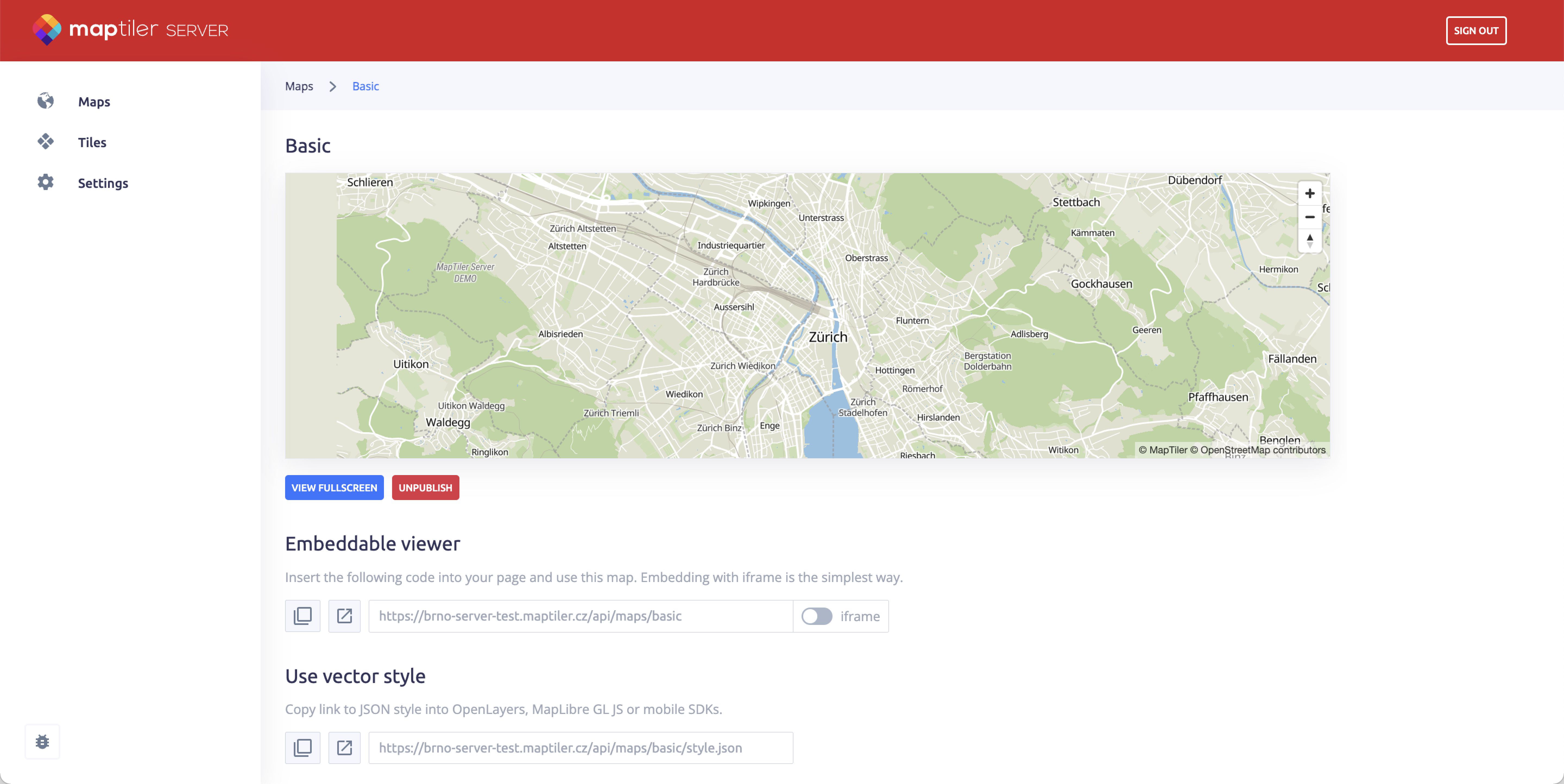Reset map bearing with compass icon

coord(1309,240)
